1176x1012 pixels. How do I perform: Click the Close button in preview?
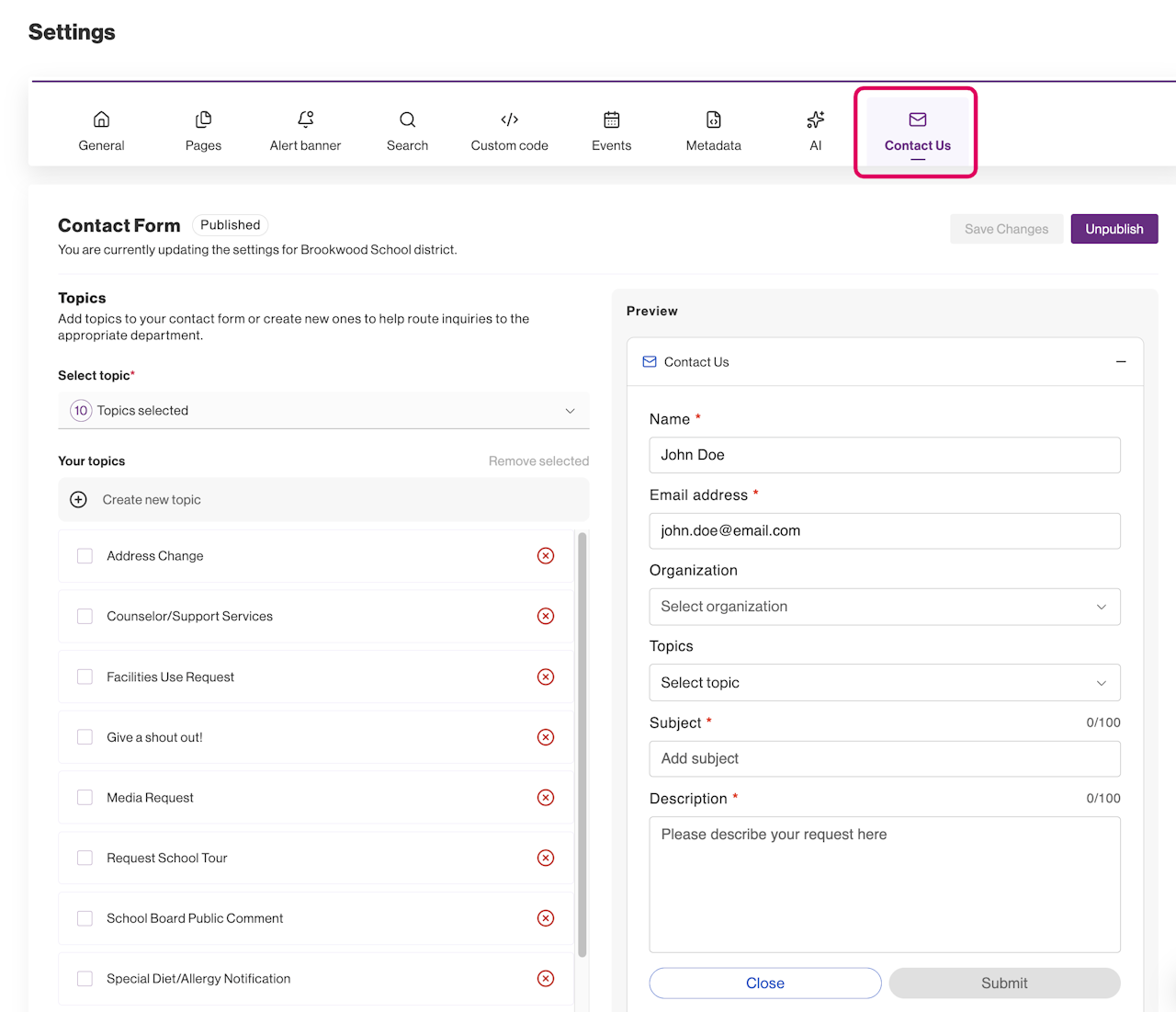coord(764,984)
